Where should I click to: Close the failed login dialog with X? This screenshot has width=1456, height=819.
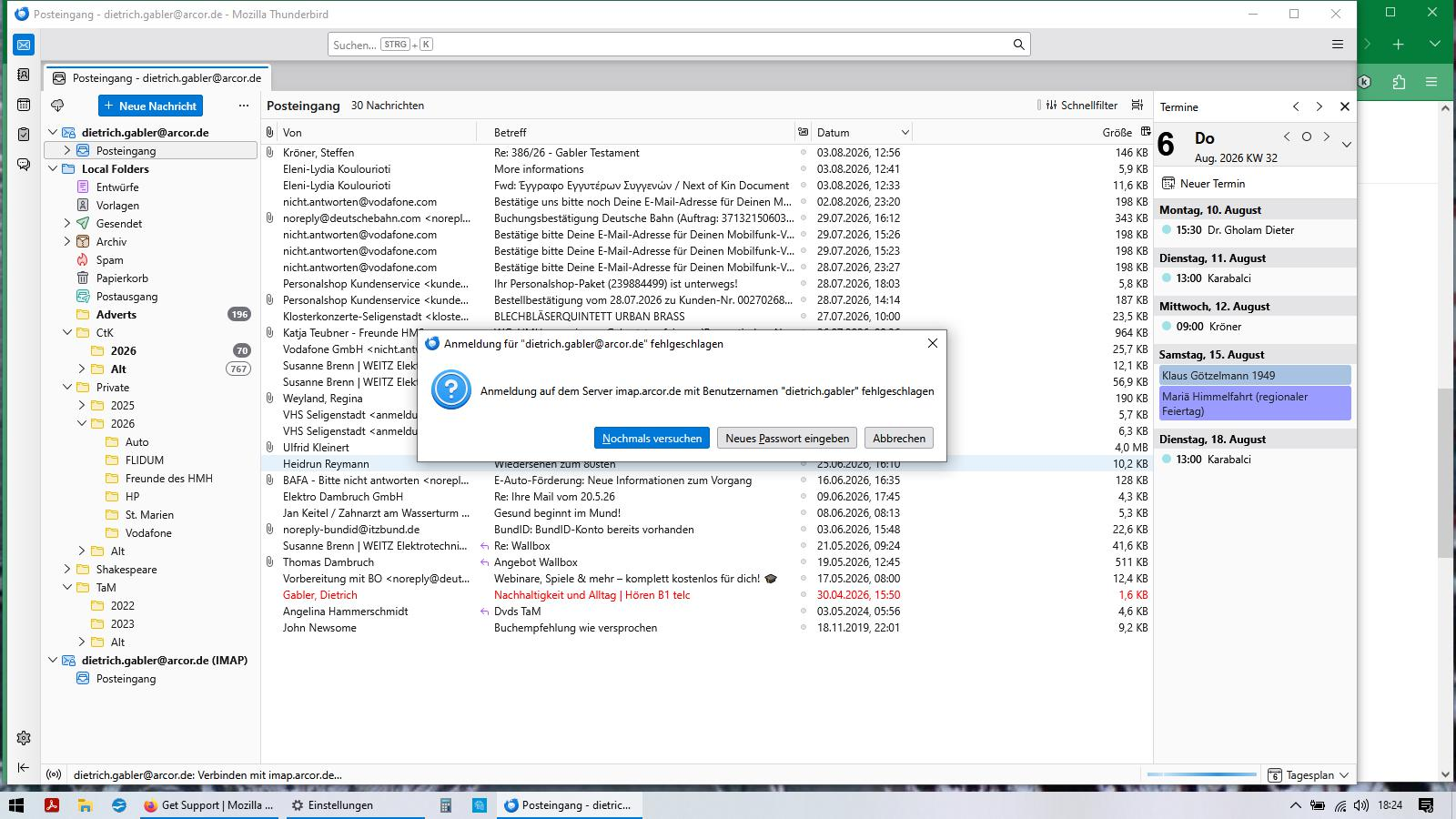(932, 343)
